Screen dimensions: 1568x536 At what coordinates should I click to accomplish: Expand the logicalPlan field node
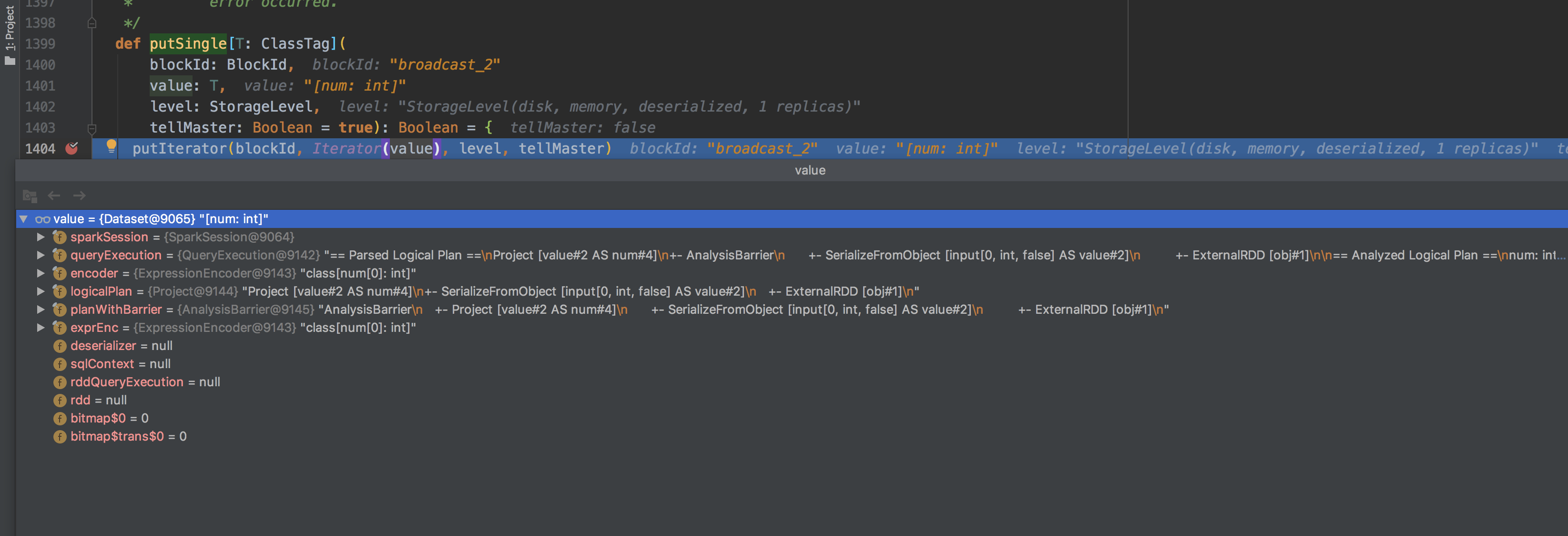[41, 291]
